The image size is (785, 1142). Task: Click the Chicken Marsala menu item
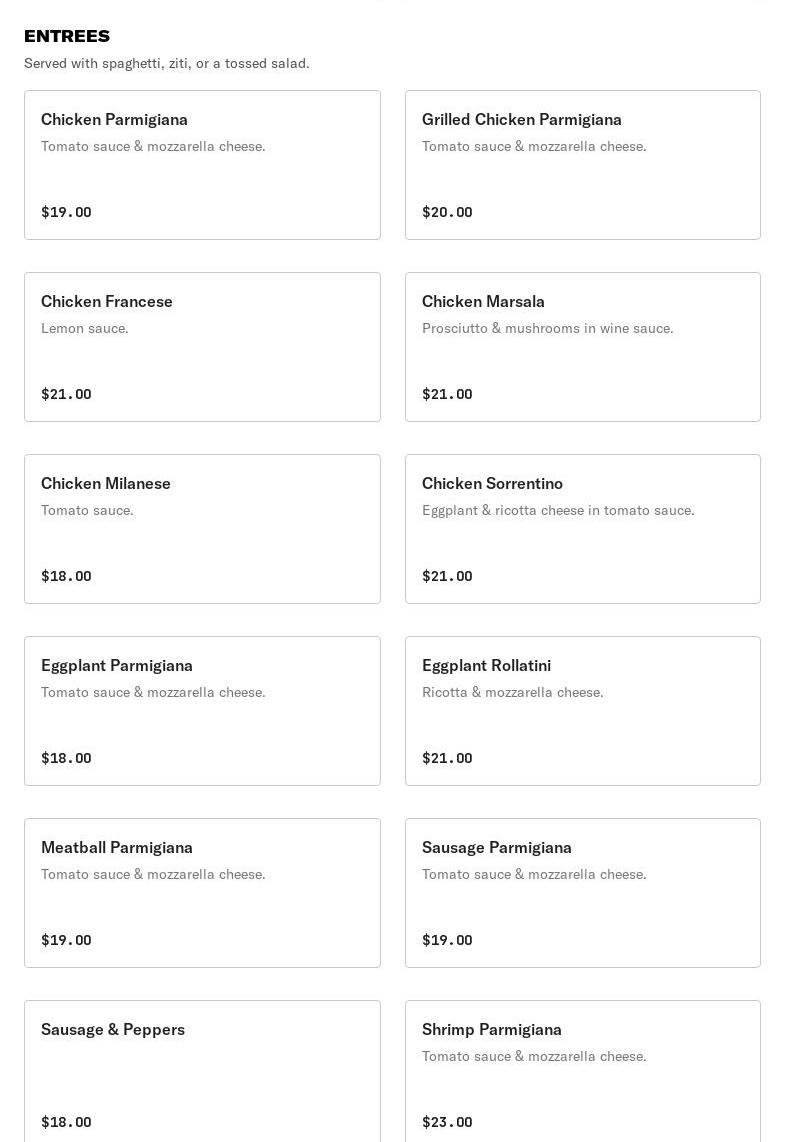[x=582, y=347]
